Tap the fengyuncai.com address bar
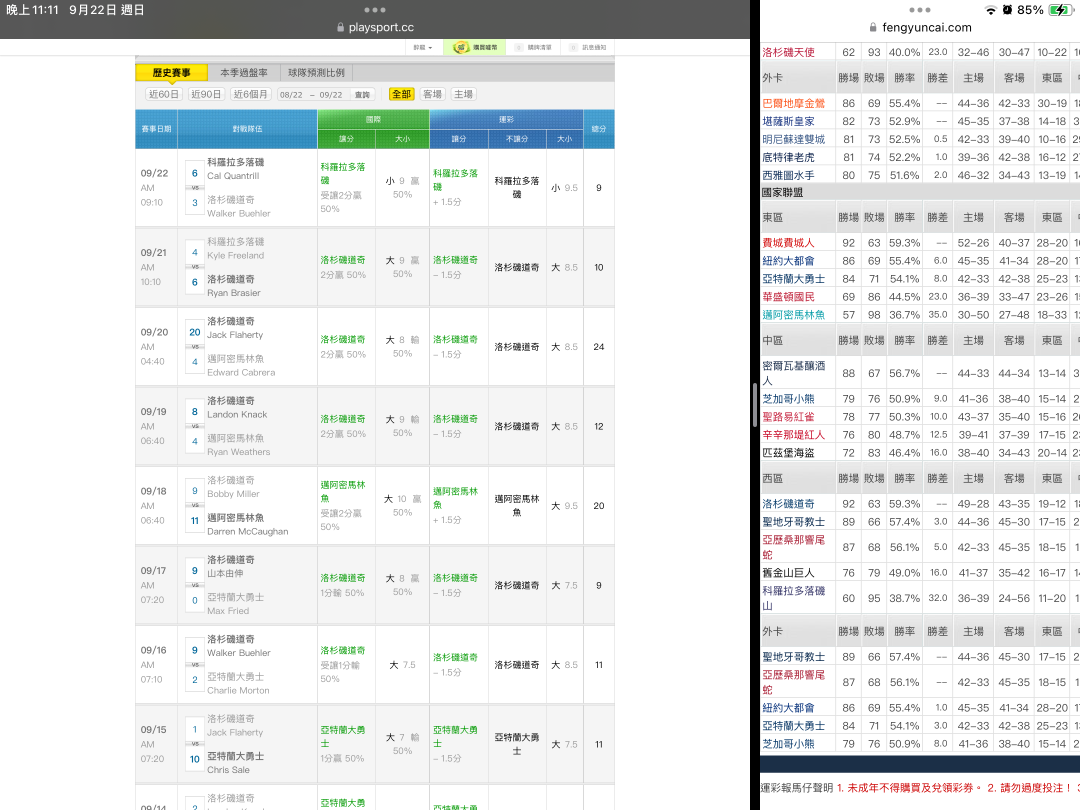Screen dimensions: 1080x810 click(x=920, y=28)
